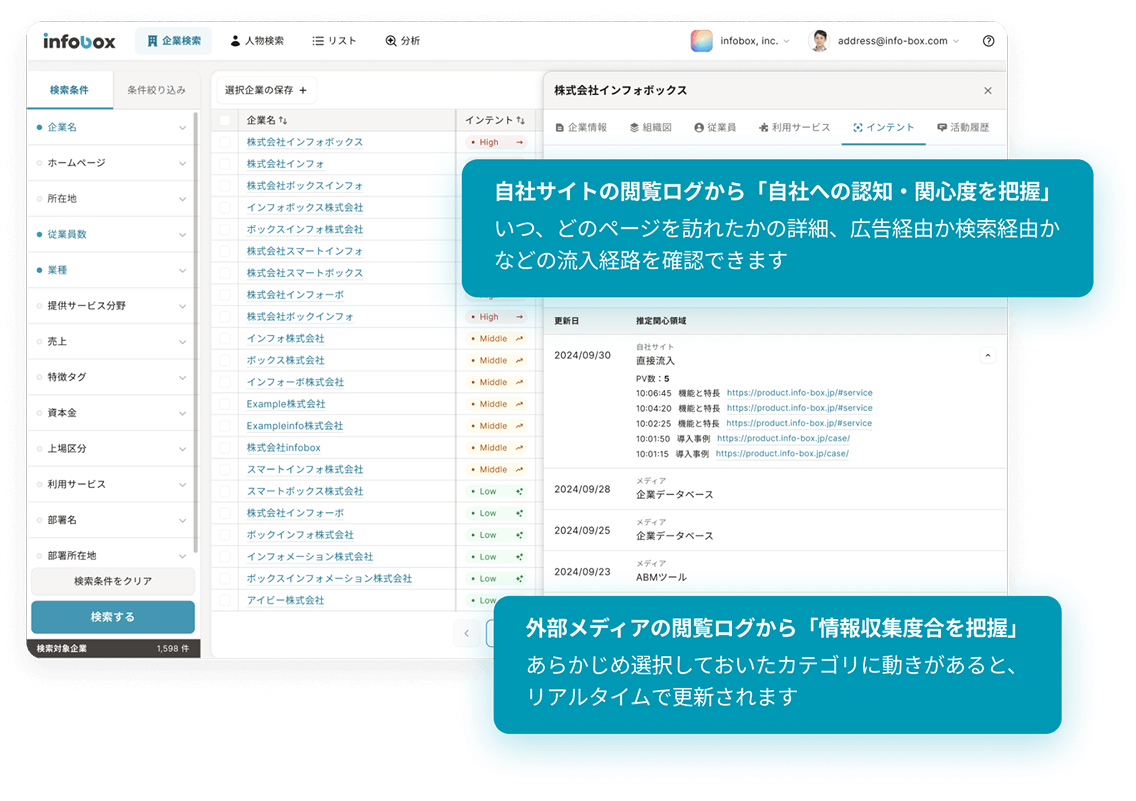Screen dimensions: 1136x801
Task: Click the infobox logo
Action: pyautogui.click(x=79, y=41)
